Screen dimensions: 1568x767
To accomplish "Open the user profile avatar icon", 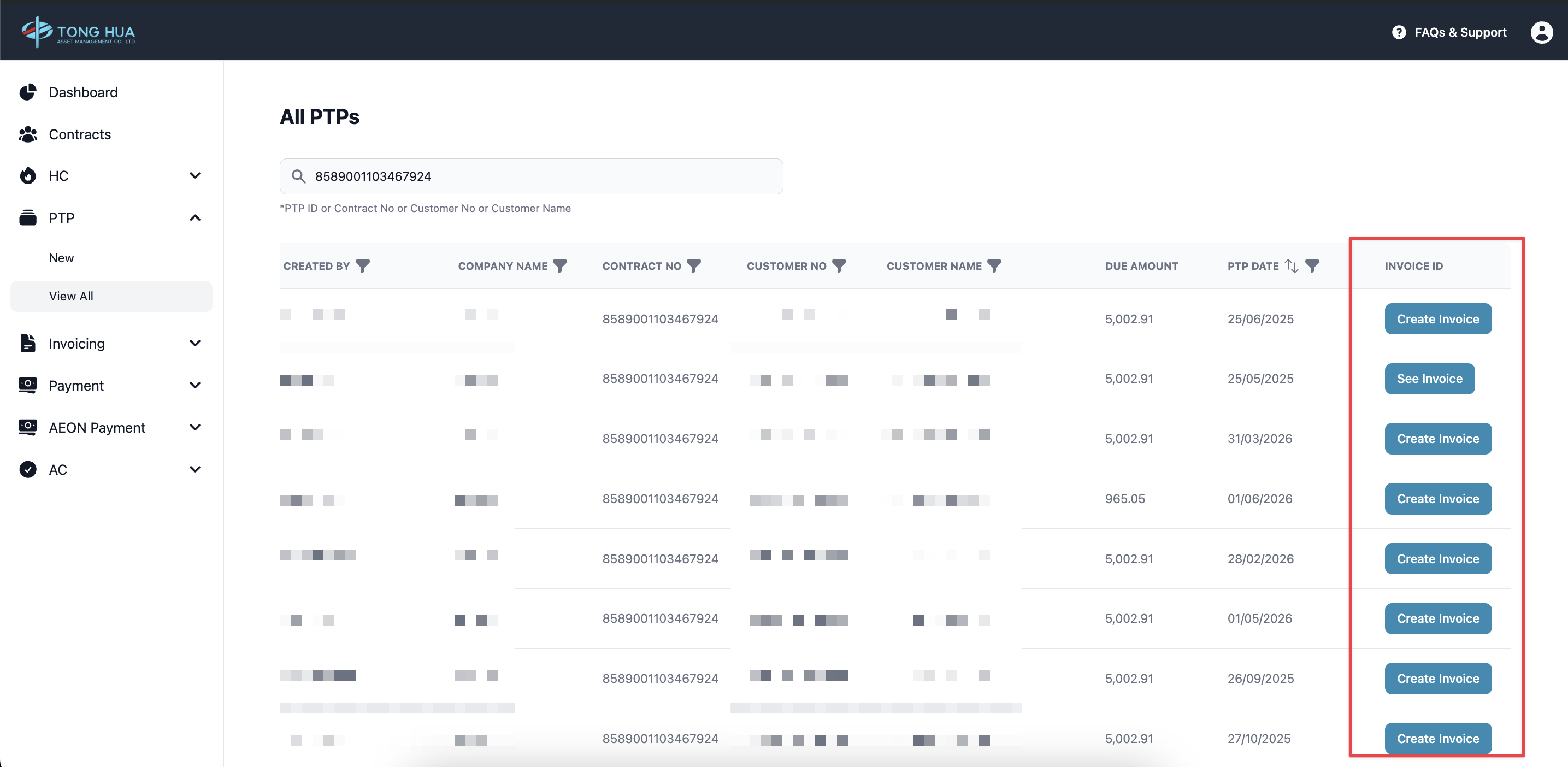I will point(1541,32).
